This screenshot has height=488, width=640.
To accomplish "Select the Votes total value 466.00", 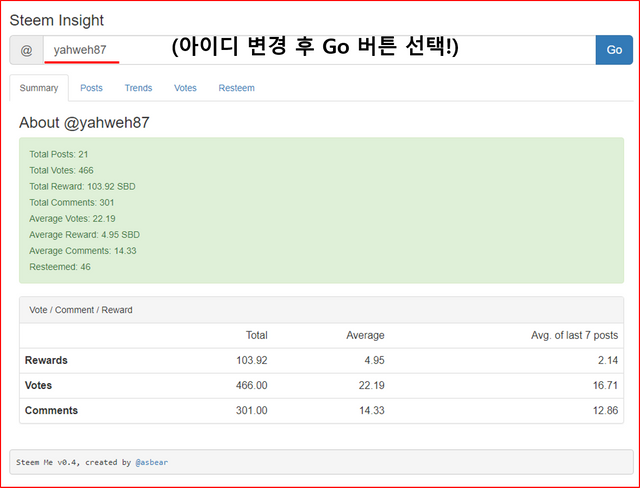I will click(251, 385).
